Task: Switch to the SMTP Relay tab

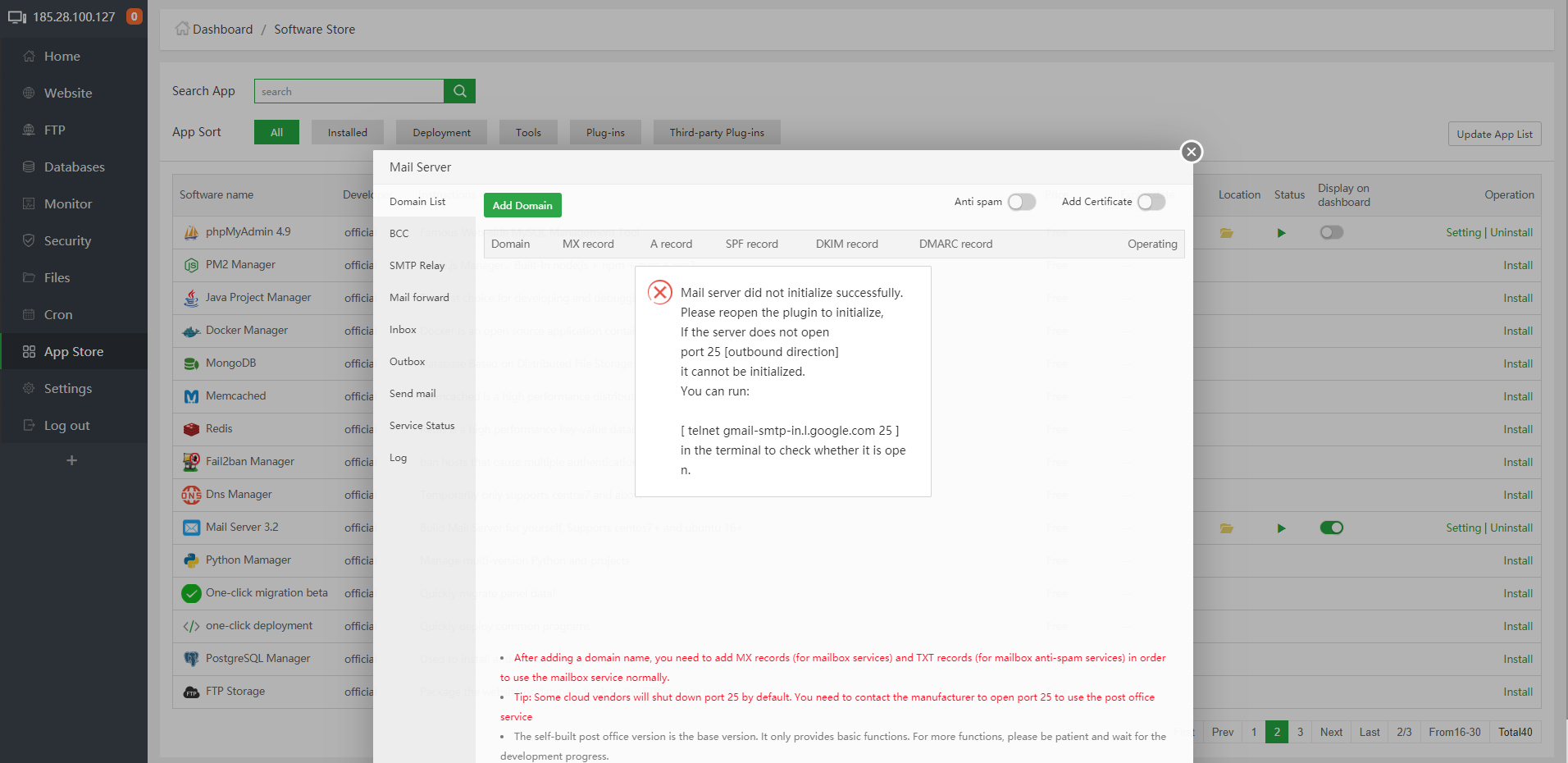Action: pyautogui.click(x=417, y=265)
